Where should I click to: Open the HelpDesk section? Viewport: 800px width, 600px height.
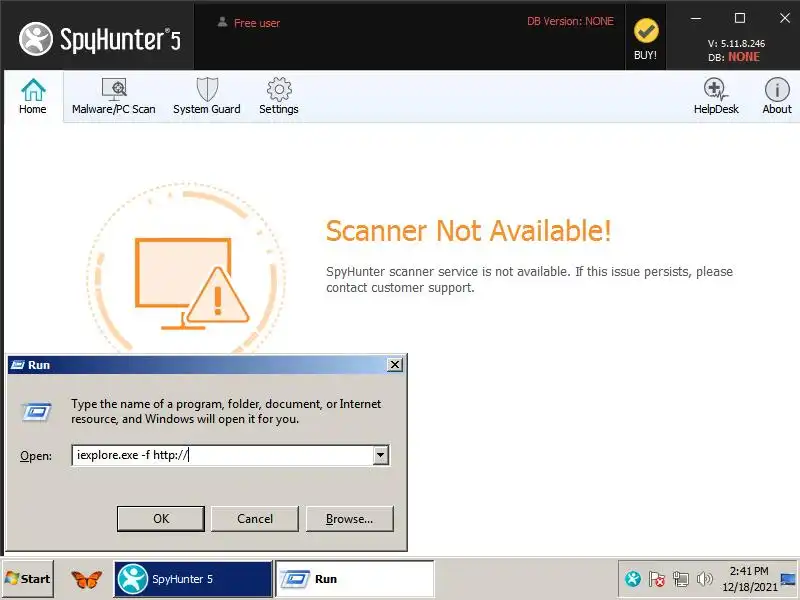point(716,96)
